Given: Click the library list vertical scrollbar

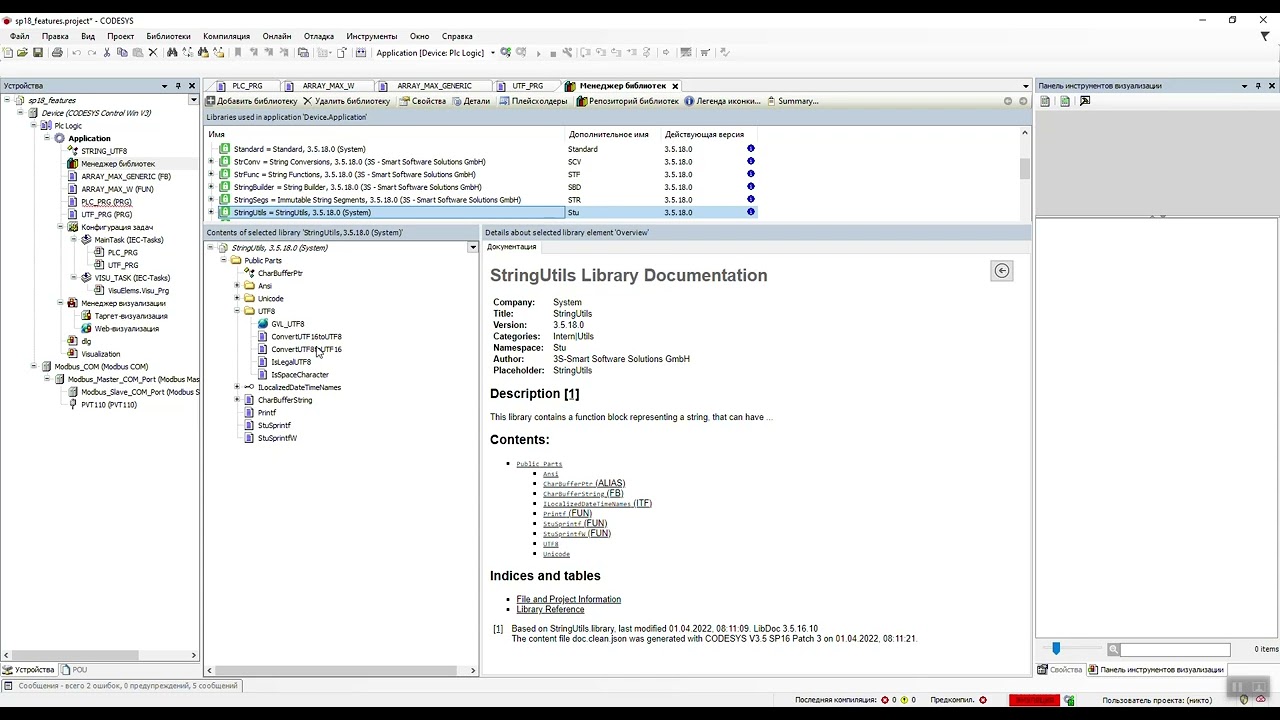Looking at the screenshot, I should (x=1025, y=168).
